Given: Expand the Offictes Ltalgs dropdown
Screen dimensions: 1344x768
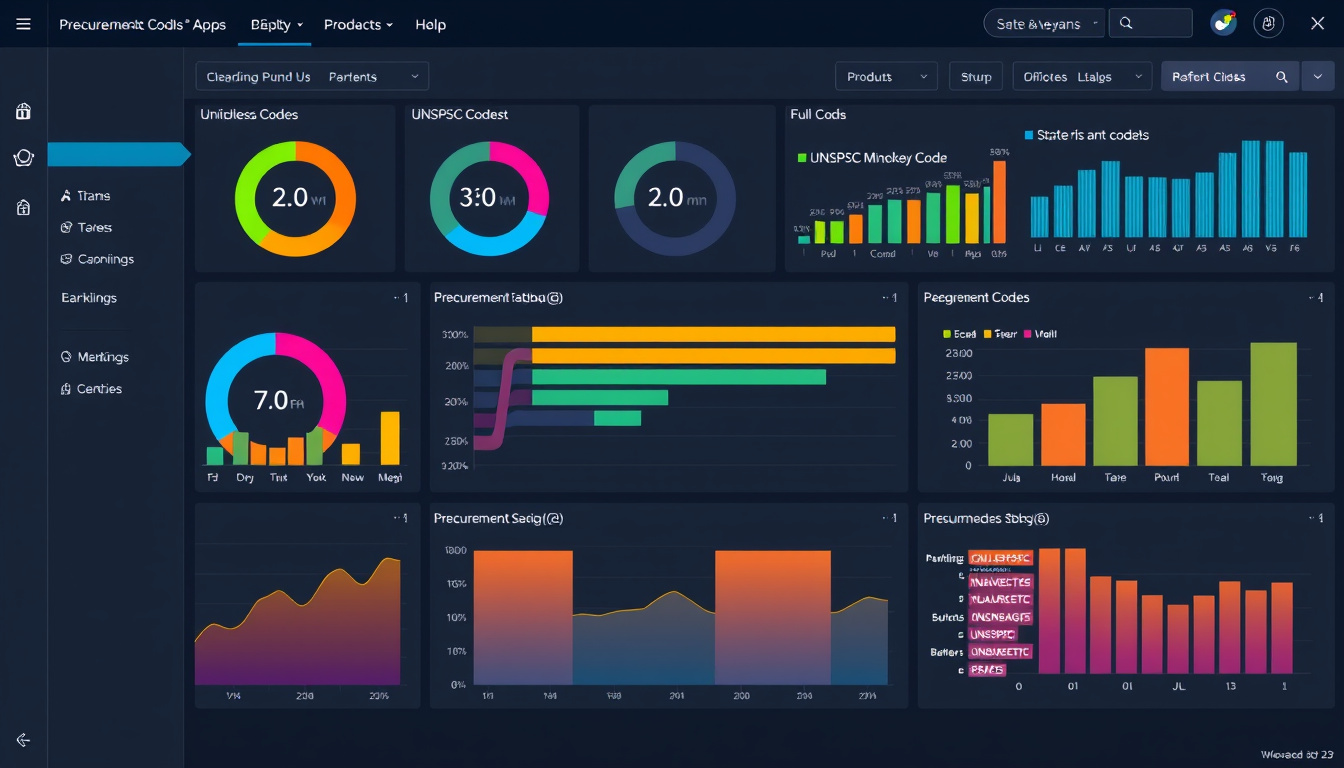Looking at the screenshot, I should (1081, 77).
